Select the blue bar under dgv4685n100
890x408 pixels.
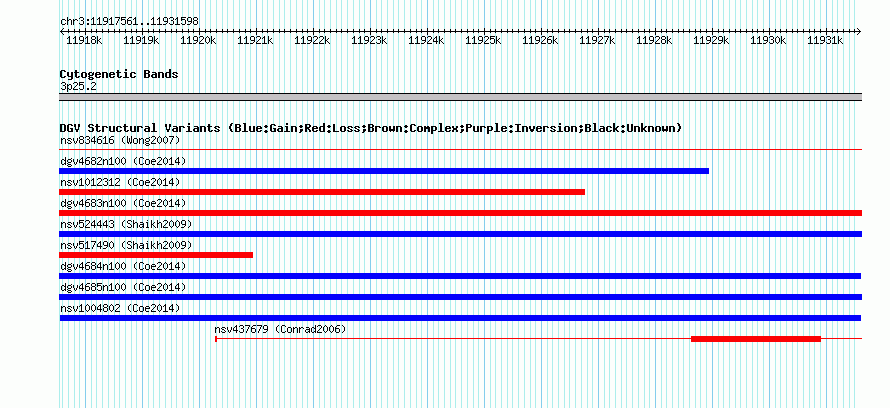[x=460, y=297]
